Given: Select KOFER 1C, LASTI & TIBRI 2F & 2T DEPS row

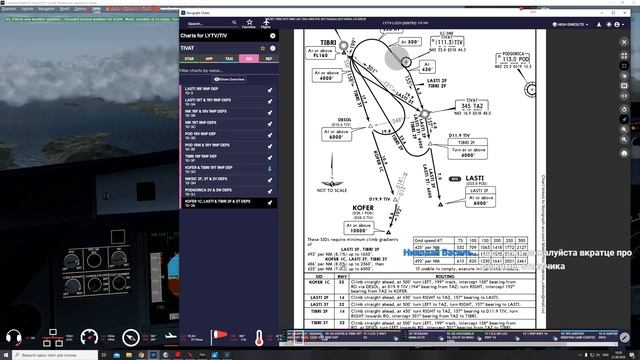Looking at the screenshot, I should coord(229,203).
